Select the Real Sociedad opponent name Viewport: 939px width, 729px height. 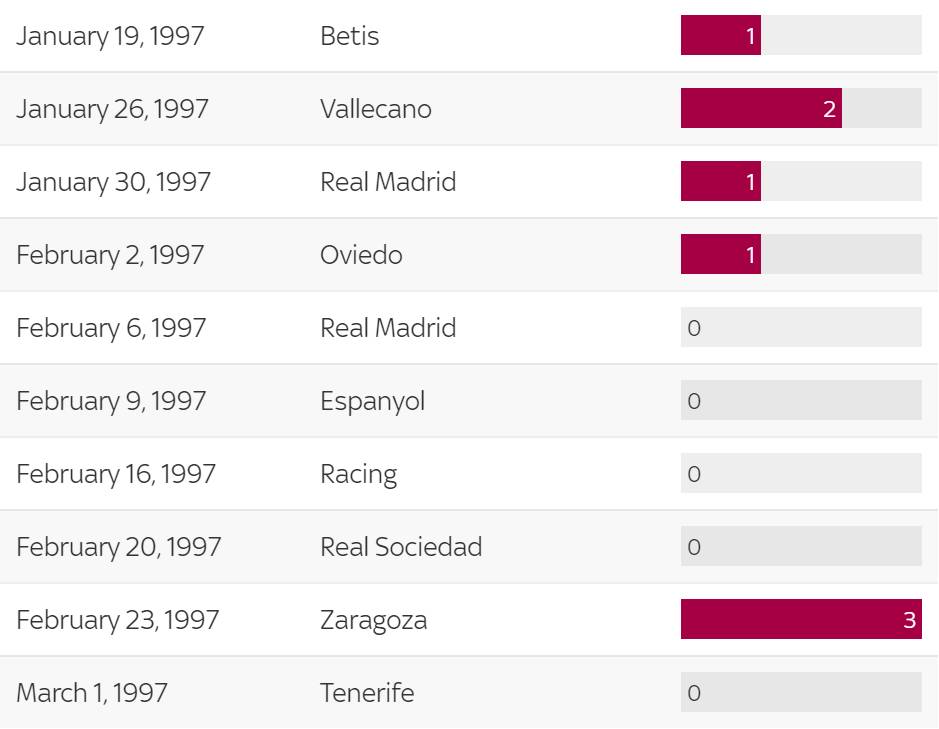pos(401,547)
